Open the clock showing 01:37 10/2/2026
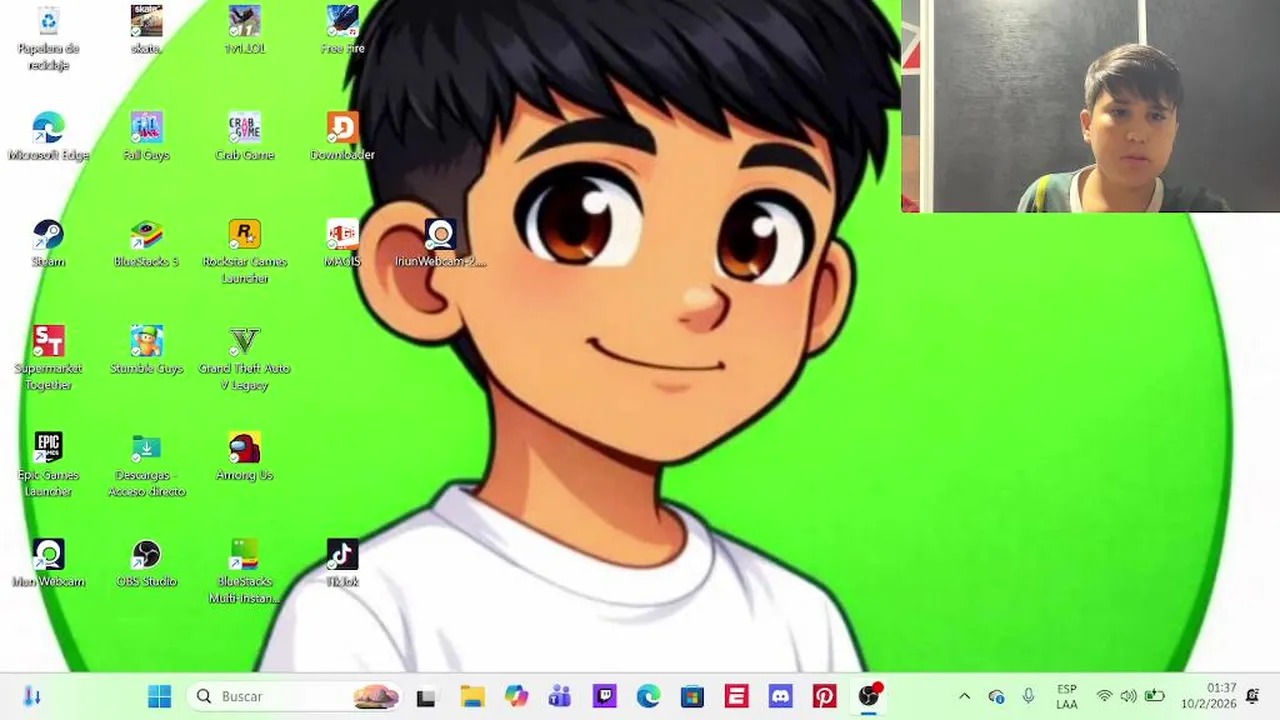The height and width of the screenshot is (720, 1280). click(1208, 696)
